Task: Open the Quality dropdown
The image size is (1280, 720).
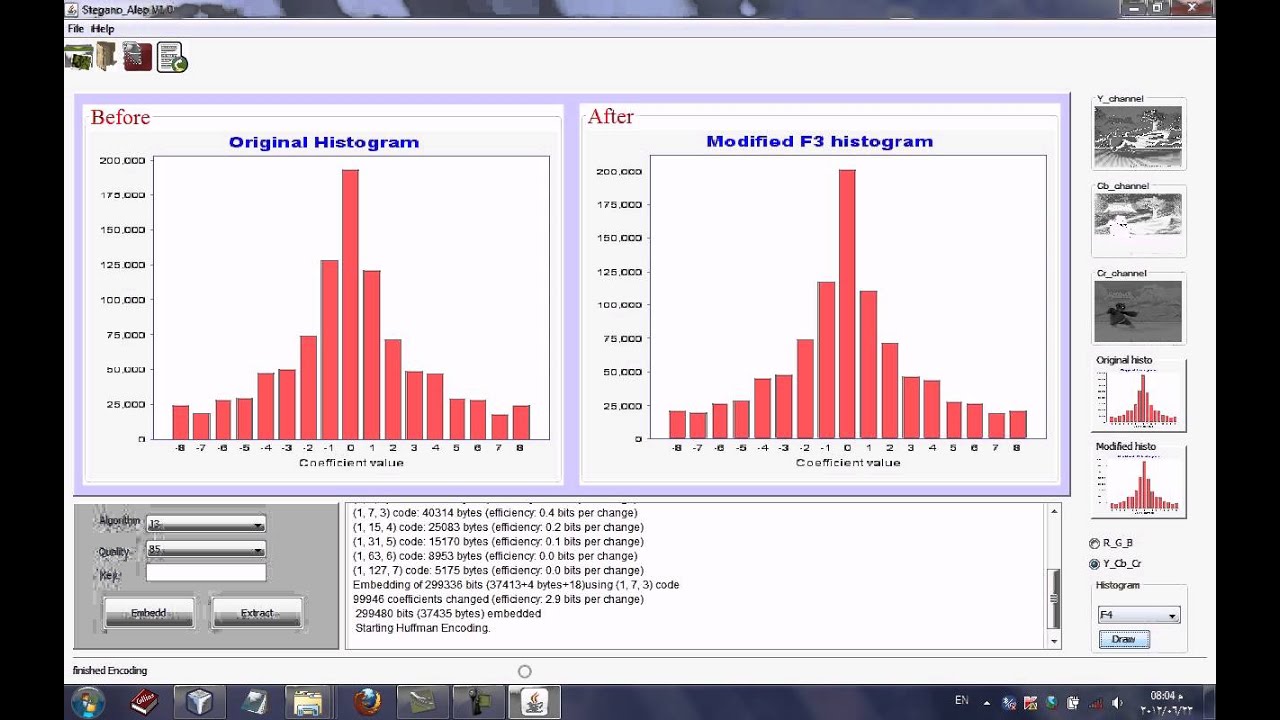Action: [205, 550]
